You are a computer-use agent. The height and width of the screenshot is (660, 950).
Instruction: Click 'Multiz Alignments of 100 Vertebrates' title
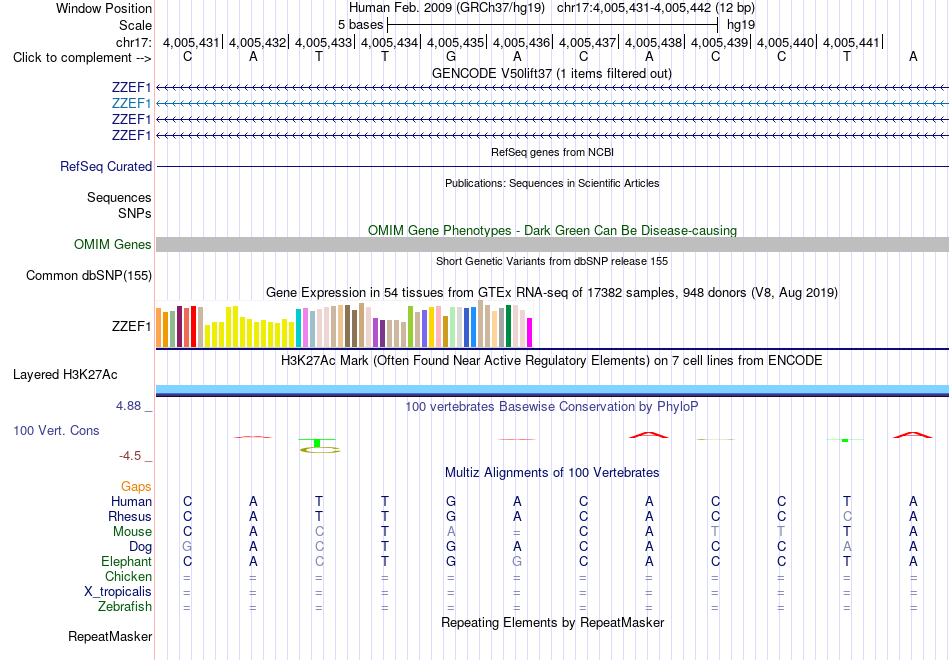click(552, 472)
